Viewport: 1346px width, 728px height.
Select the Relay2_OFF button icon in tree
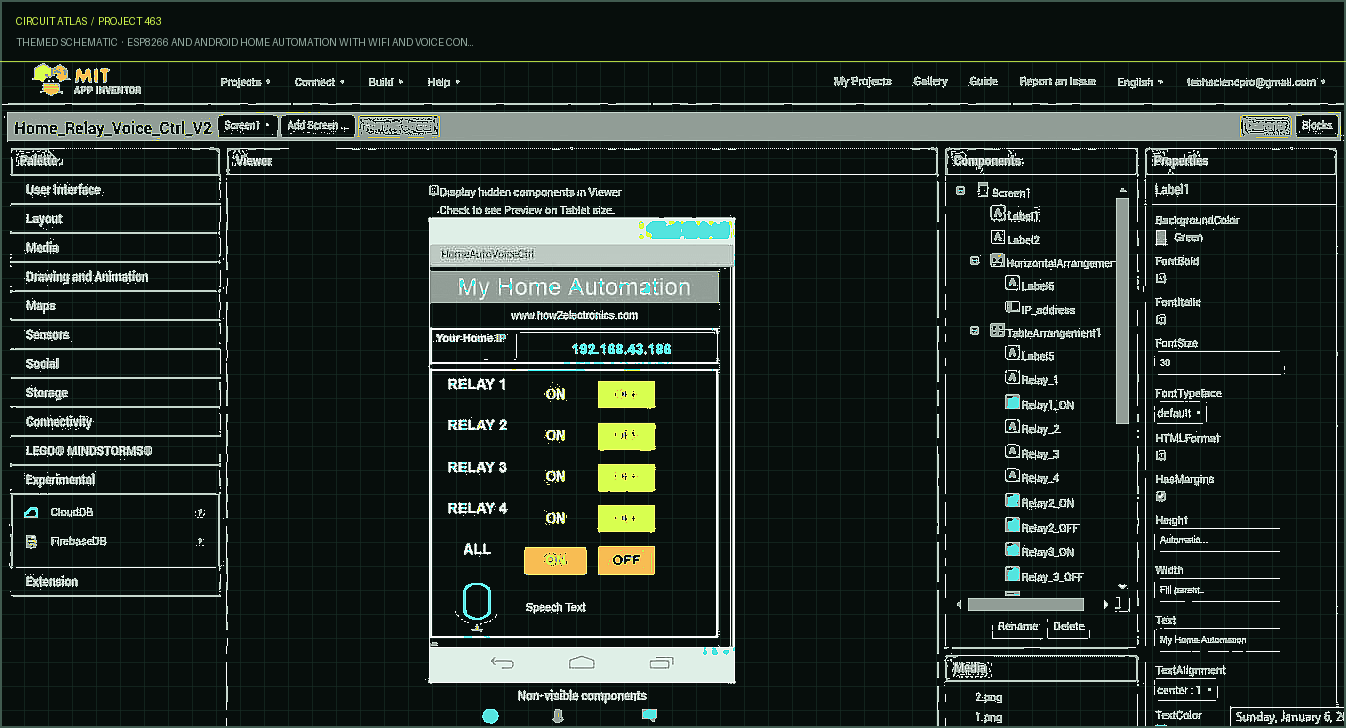[1012, 526]
